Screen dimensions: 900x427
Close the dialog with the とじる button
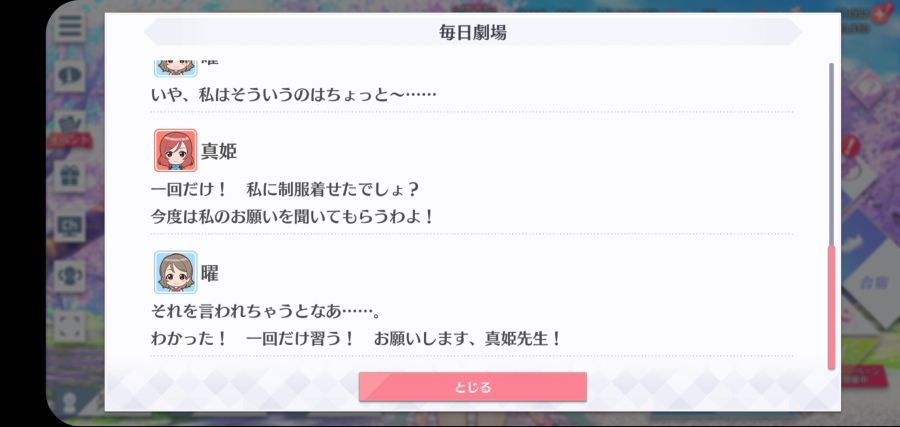(472, 387)
